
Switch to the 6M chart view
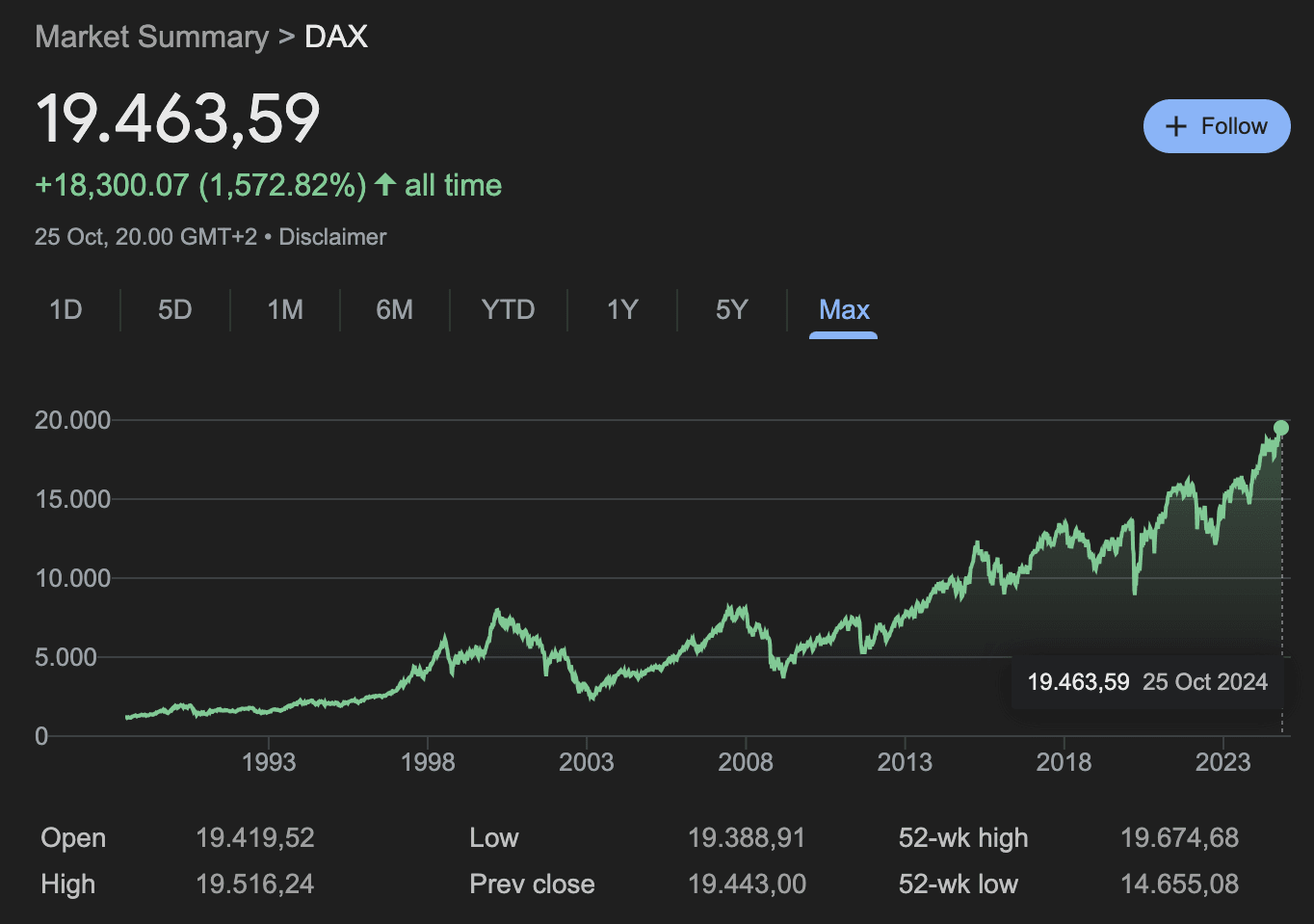(x=395, y=309)
